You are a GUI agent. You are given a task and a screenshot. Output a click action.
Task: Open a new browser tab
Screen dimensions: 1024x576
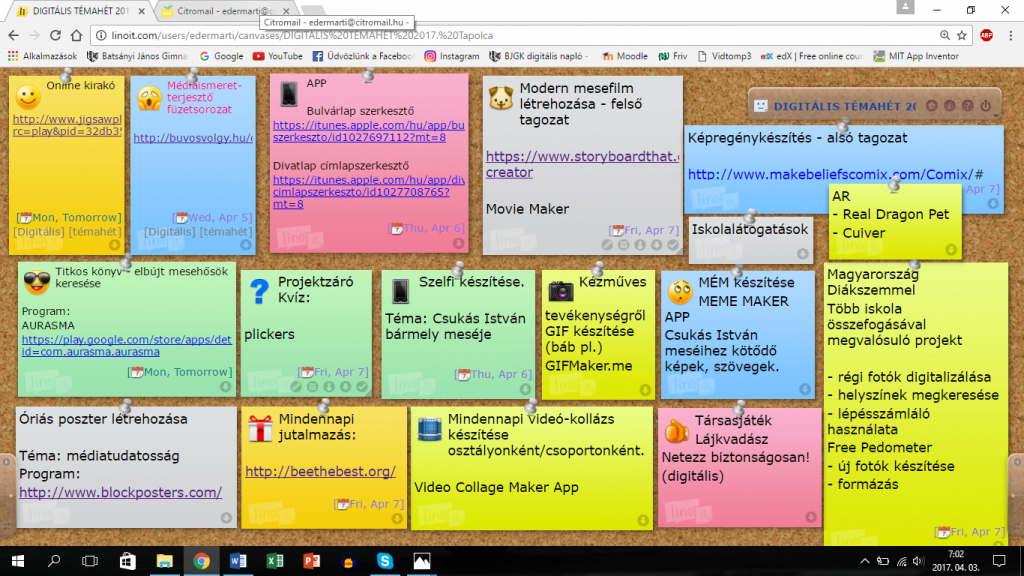[x=313, y=11]
